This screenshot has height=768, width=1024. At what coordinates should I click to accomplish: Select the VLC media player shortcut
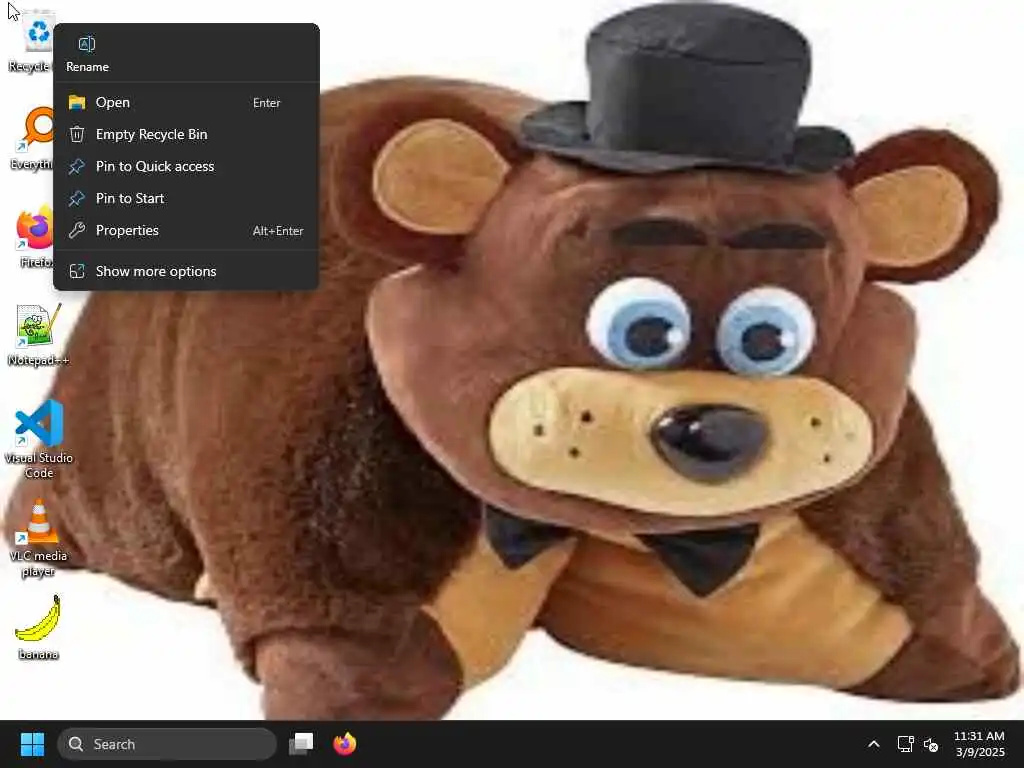coord(38,538)
